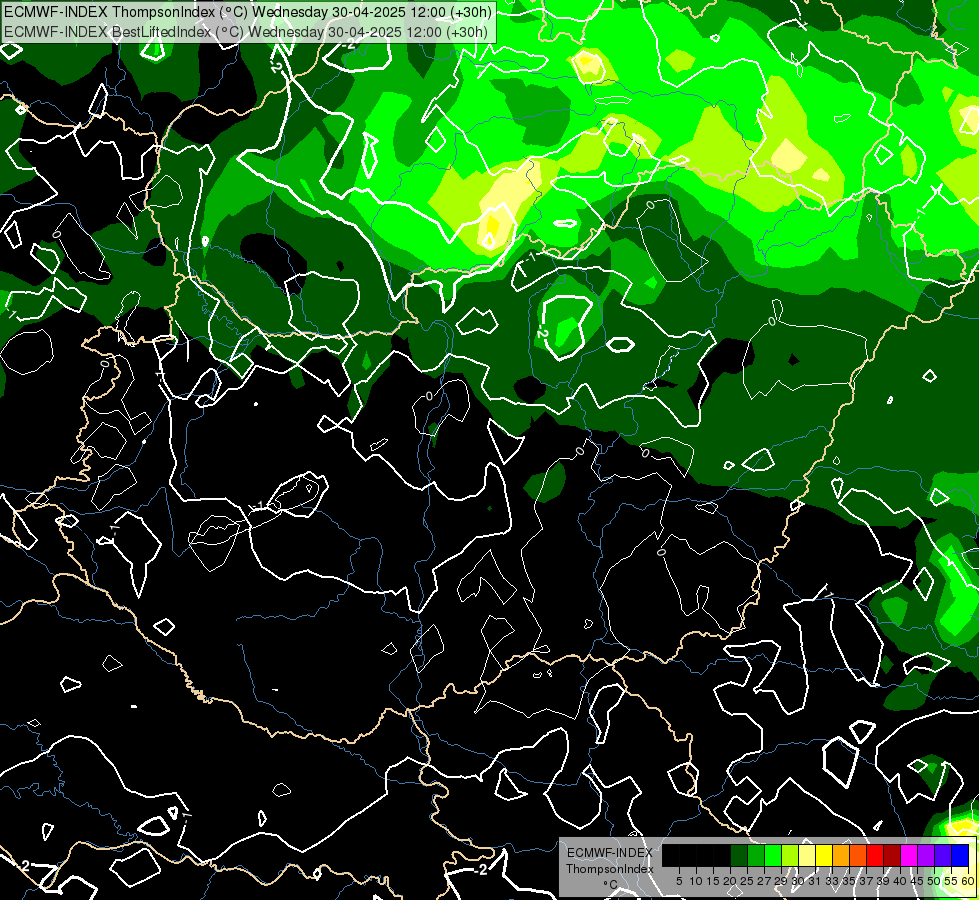Select the pure yellow legend swatch (31-33)

pyautogui.click(x=824, y=855)
